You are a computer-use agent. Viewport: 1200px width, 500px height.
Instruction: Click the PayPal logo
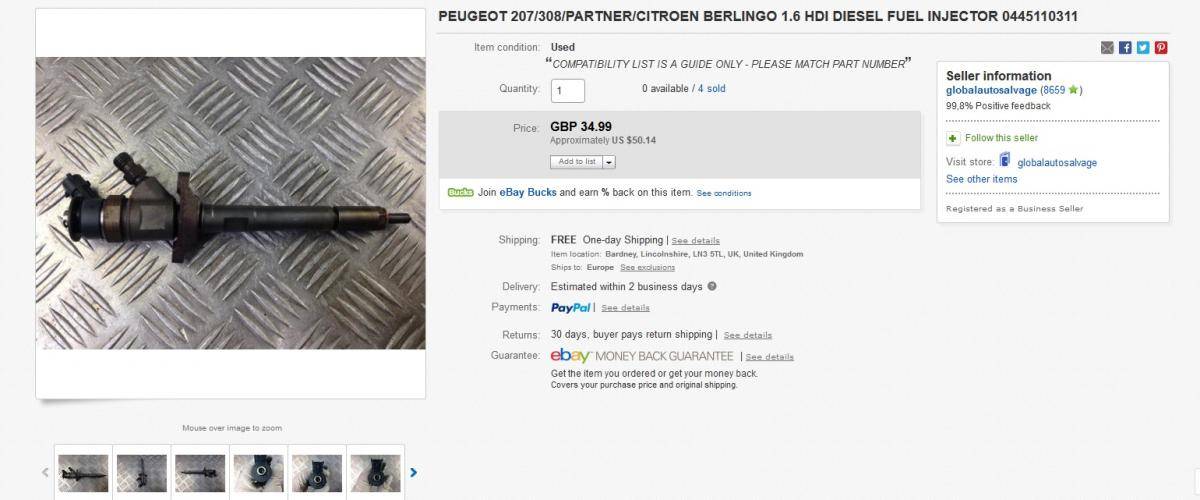(571, 307)
